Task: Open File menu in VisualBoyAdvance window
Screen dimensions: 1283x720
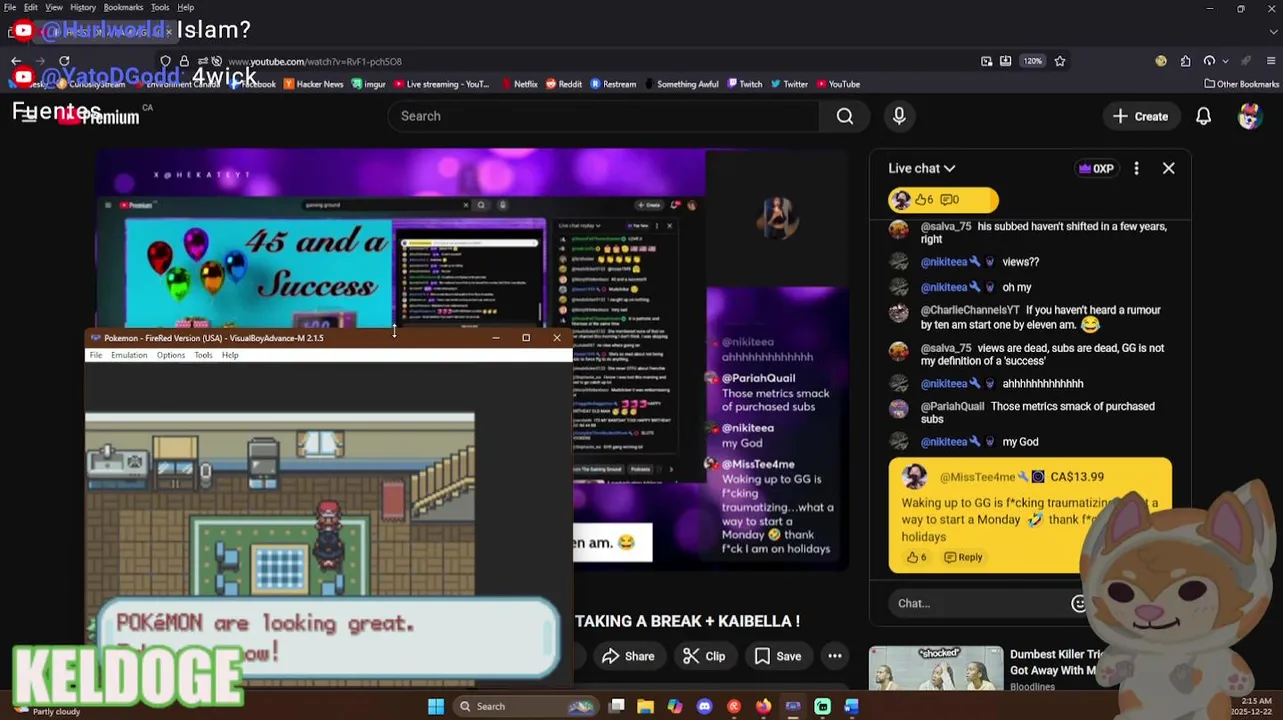Action: click(96, 355)
